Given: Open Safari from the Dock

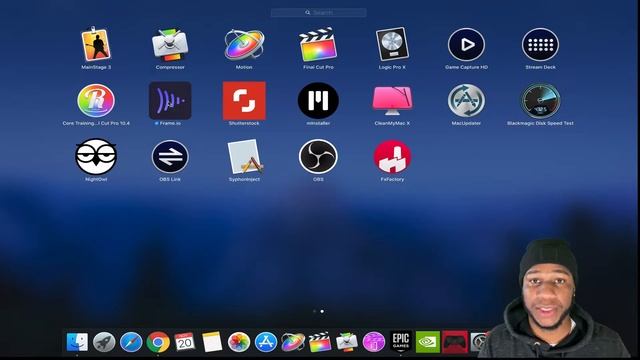Looking at the screenshot, I should click(x=131, y=342).
